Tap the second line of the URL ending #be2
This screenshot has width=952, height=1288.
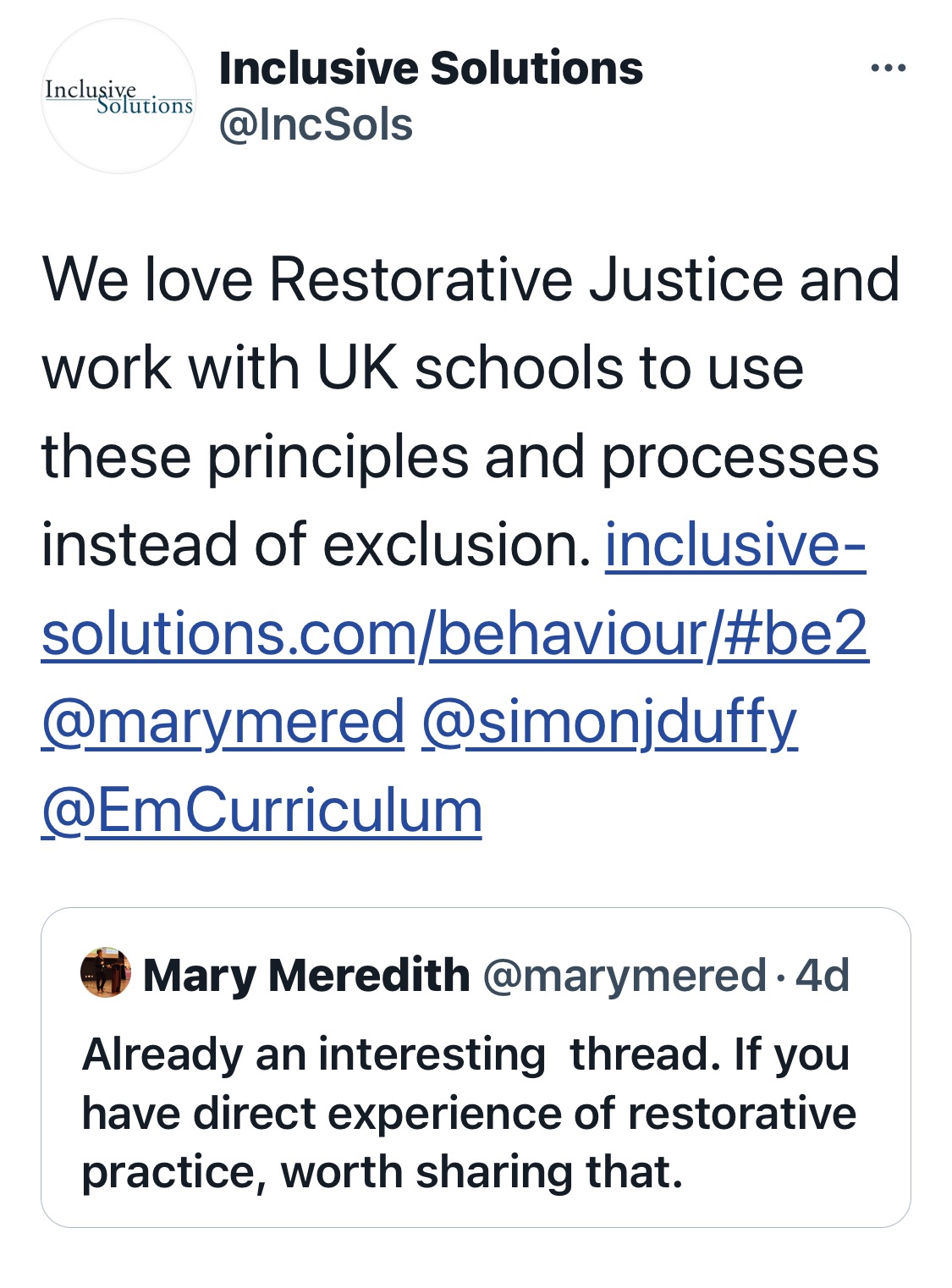(455, 633)
